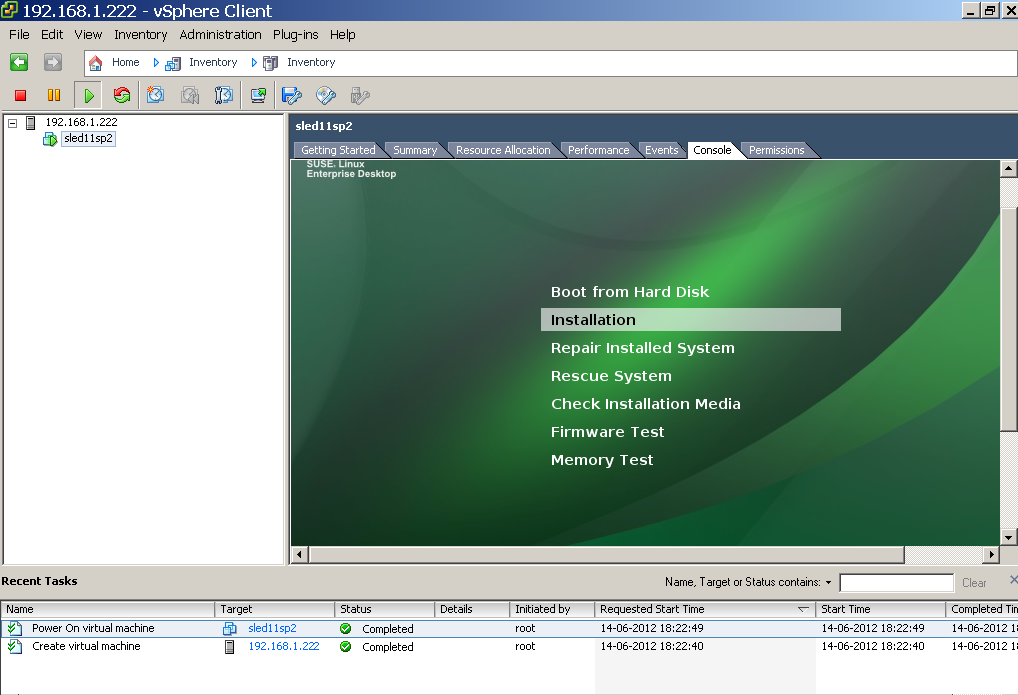
Task: Click the CD/DVD drive connect icon
Action: 326,95
